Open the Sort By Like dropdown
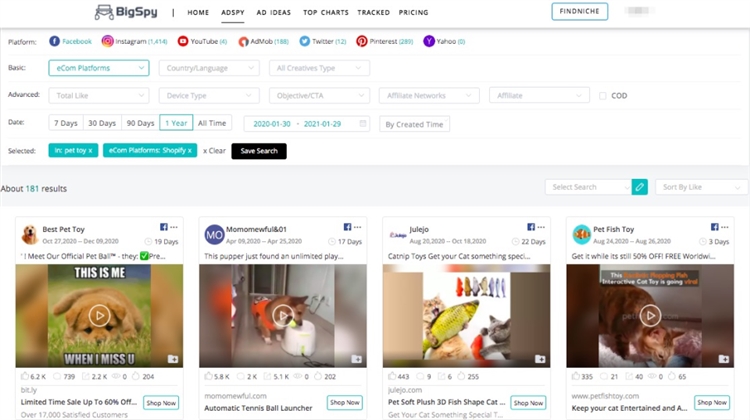 coord(701,187)
